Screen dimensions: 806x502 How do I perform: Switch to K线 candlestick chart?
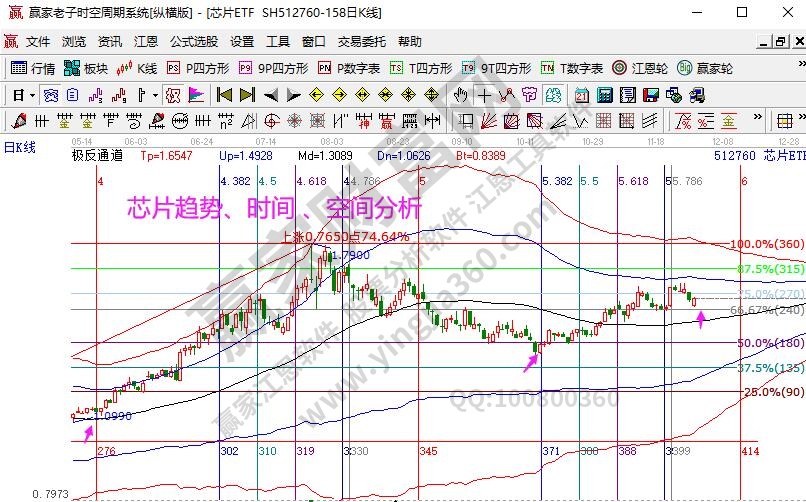click(137, 69)
